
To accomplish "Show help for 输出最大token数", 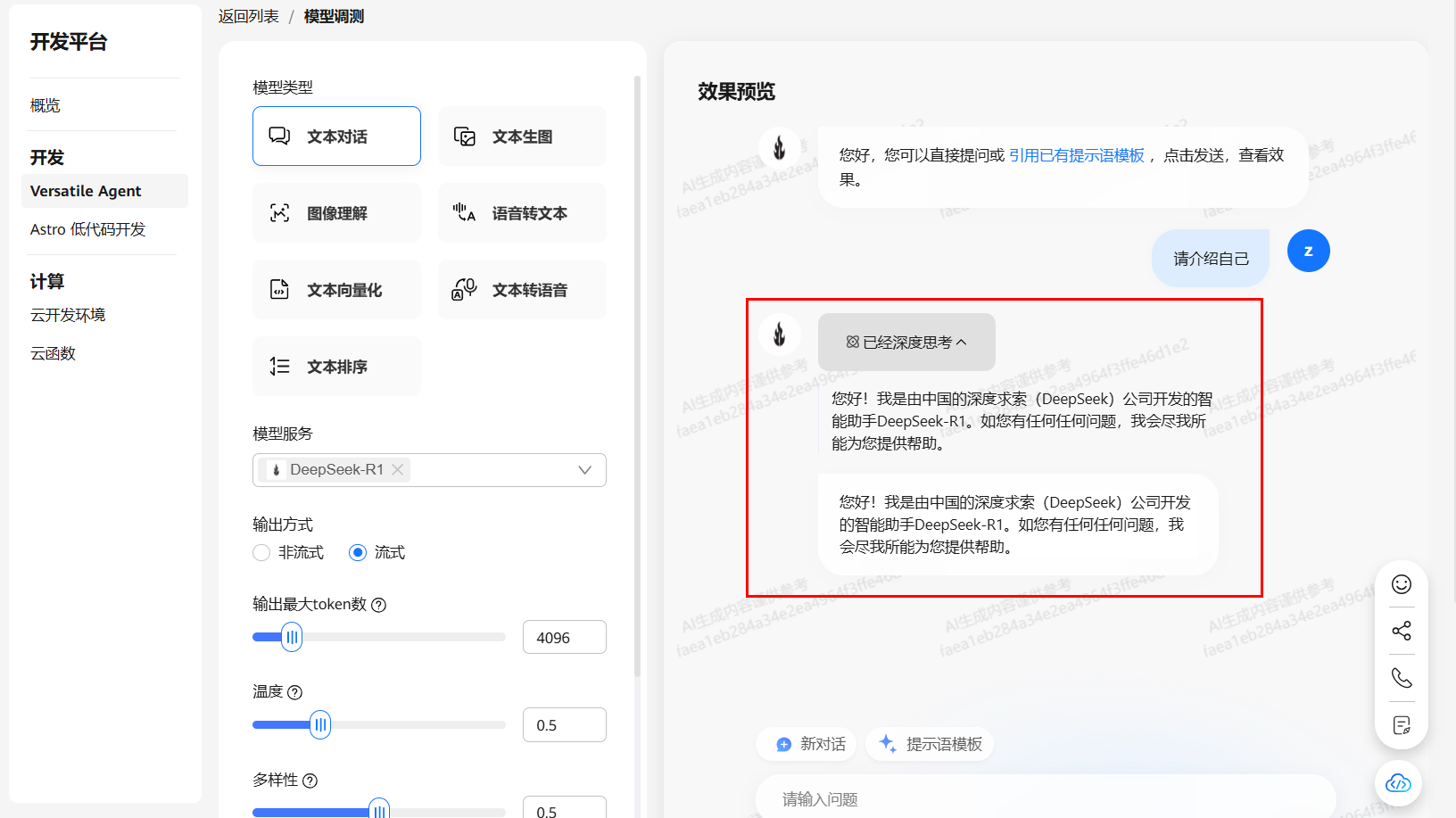I will [x=378, y=605].
